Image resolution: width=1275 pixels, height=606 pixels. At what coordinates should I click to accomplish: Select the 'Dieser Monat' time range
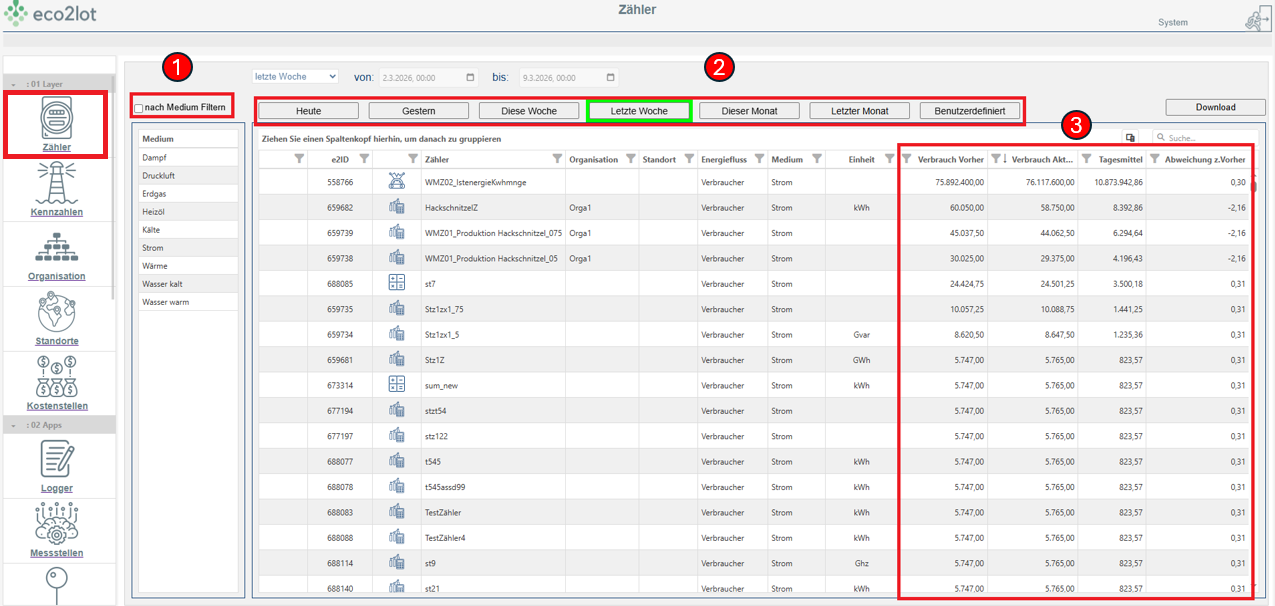point(750,110)
